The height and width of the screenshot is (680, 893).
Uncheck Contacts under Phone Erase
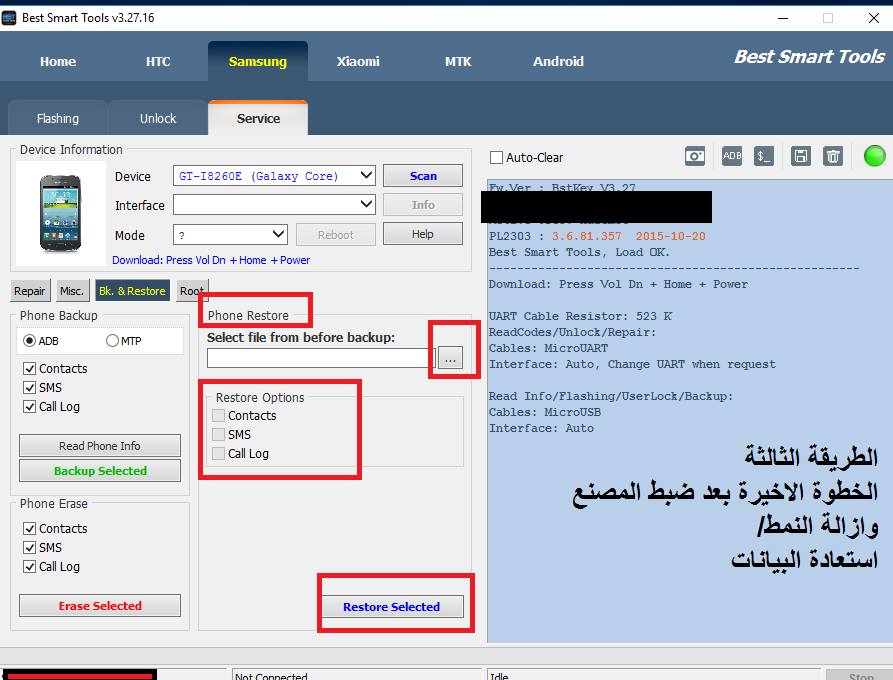[30, 529]
